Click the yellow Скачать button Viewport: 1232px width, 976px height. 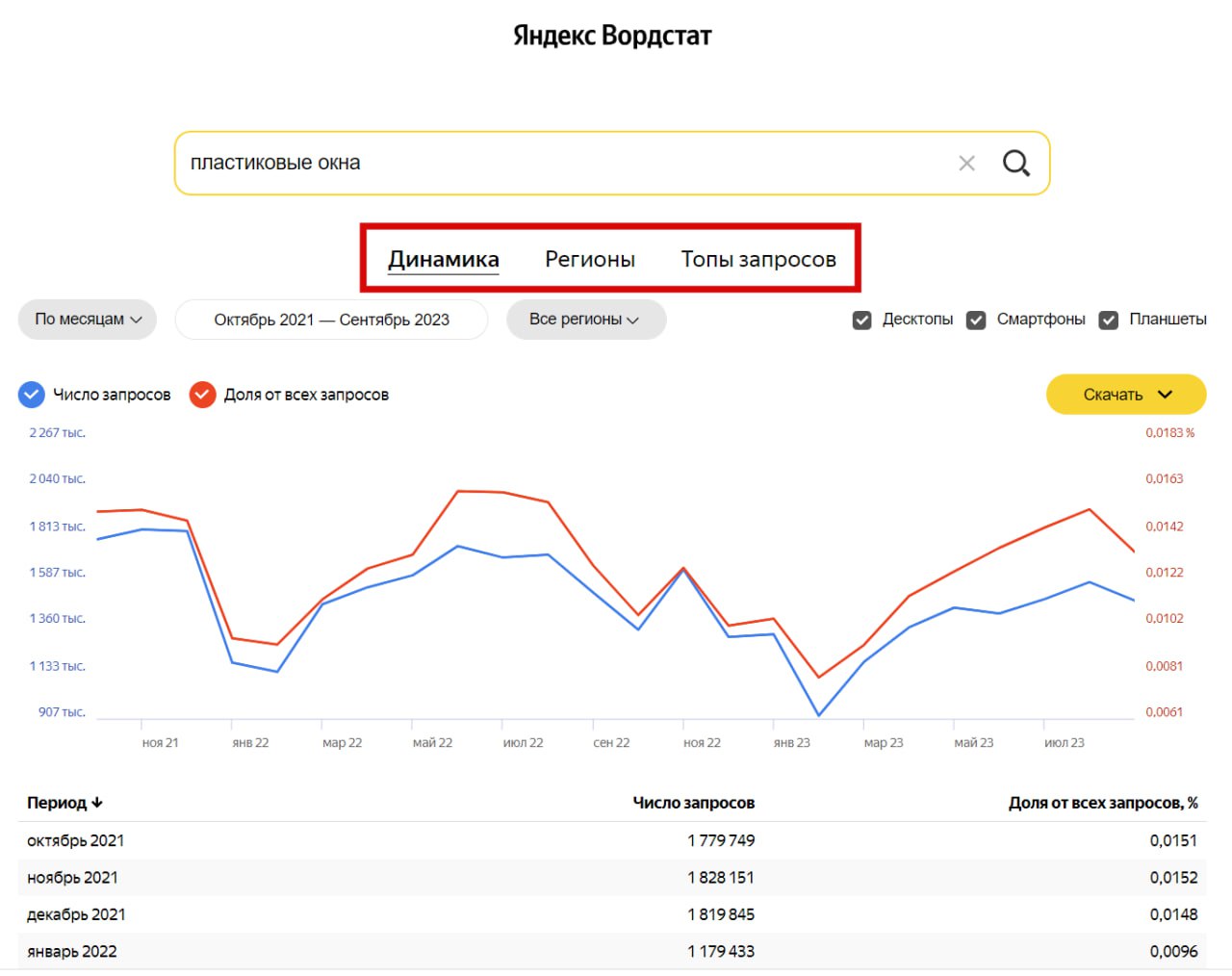pyautogui.click(x=1126, y=395)
